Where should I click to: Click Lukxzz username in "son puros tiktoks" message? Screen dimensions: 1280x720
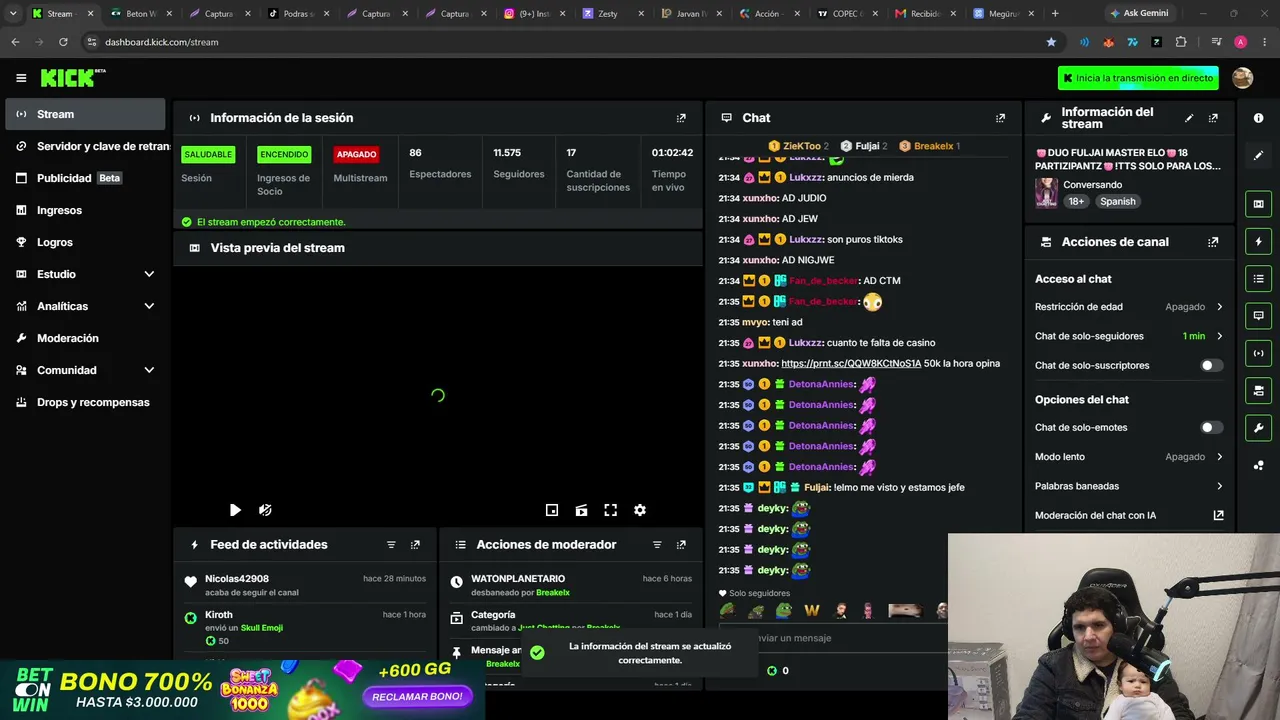[x=805, y=240]
